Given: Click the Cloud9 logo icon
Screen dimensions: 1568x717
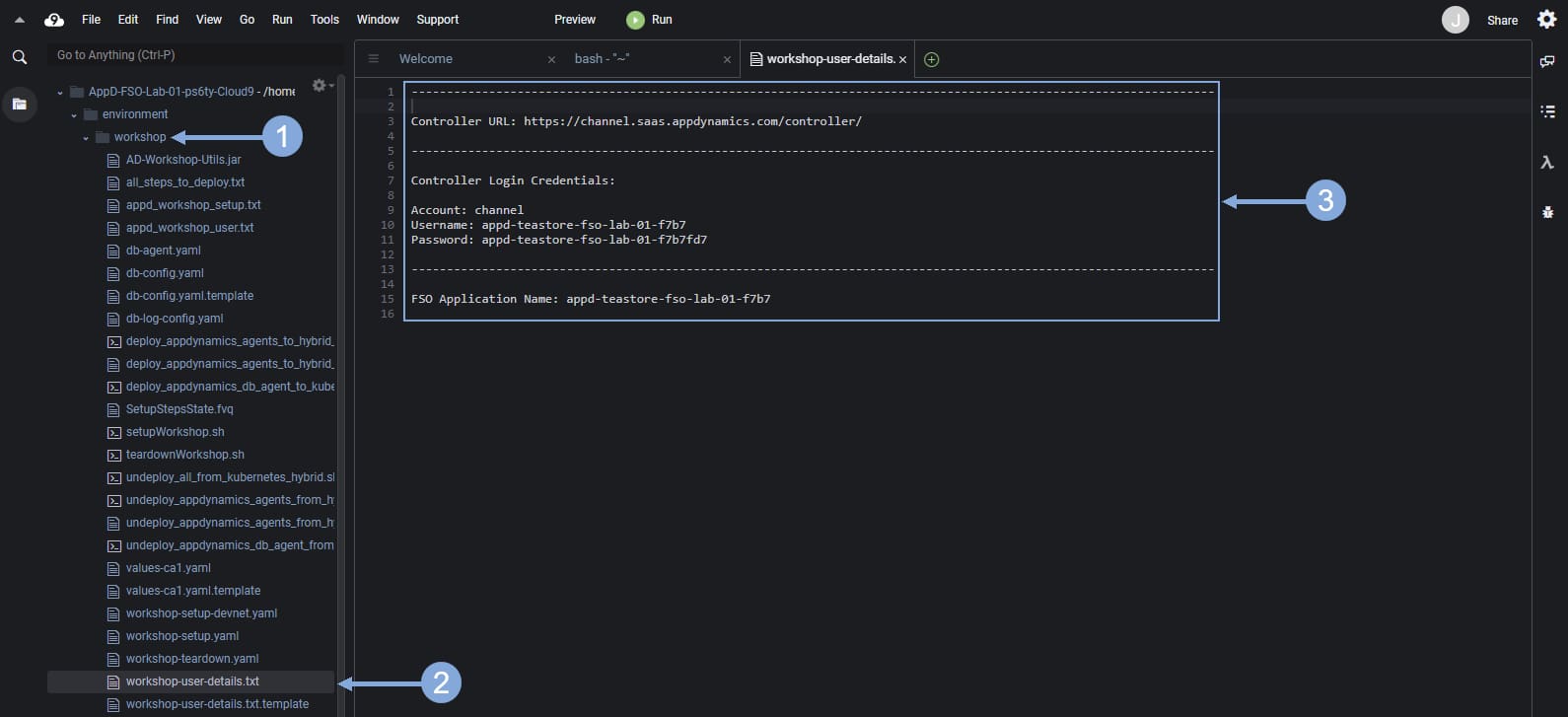Looking at the screenshot, I should (x=54, y=20).
